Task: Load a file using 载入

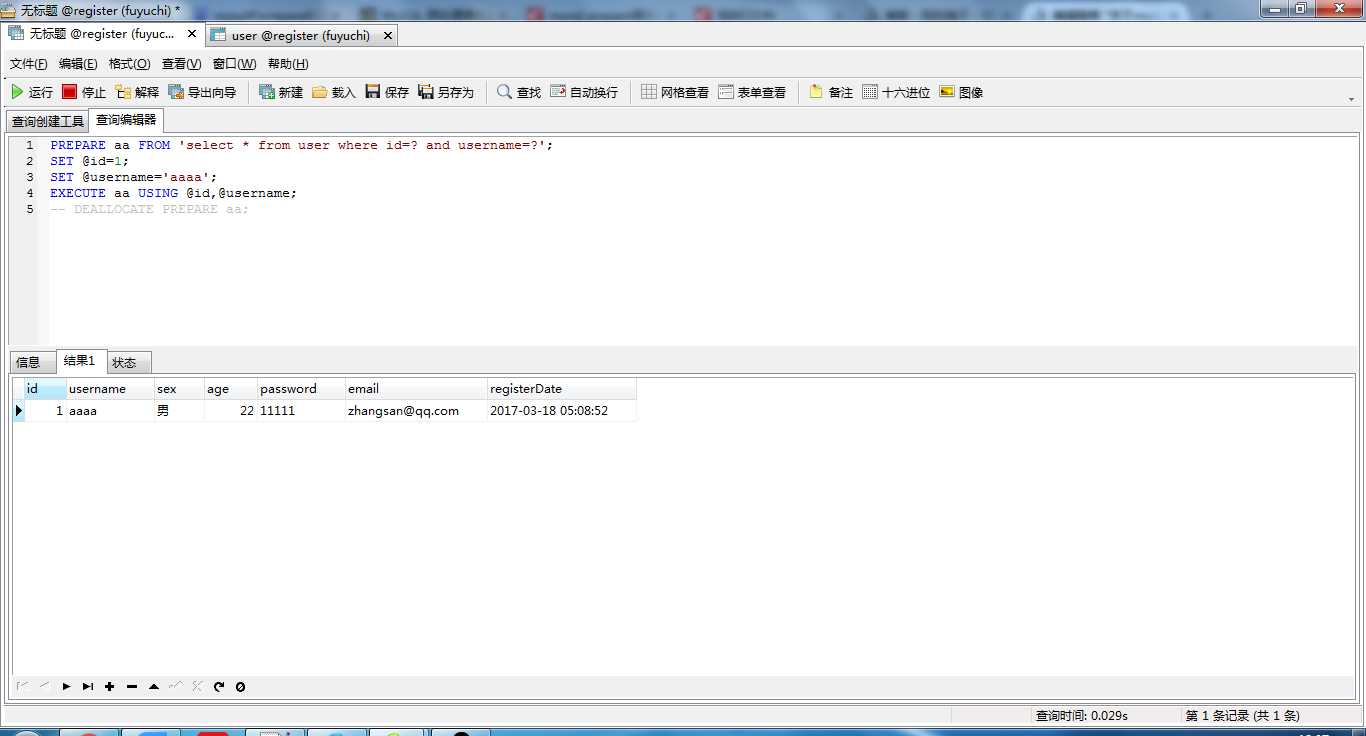Action: pyautogui.click(x=334, y=92)
